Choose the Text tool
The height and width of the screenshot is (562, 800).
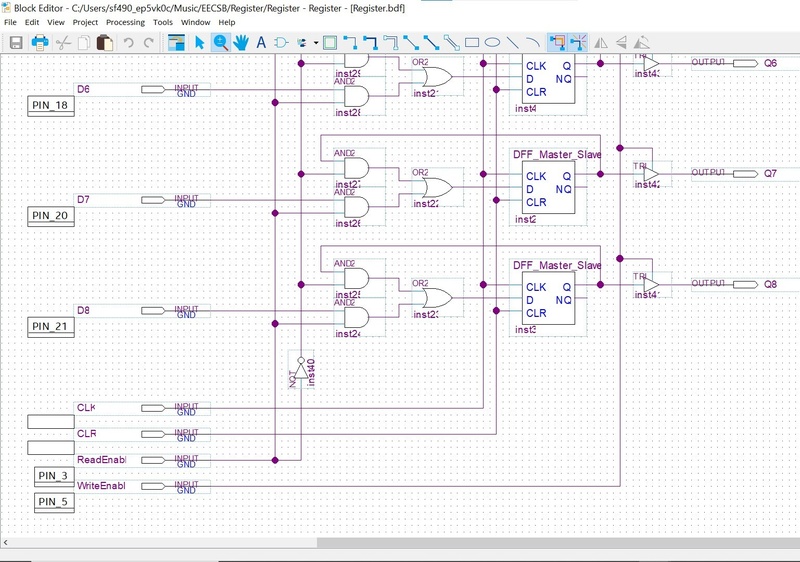261,43
